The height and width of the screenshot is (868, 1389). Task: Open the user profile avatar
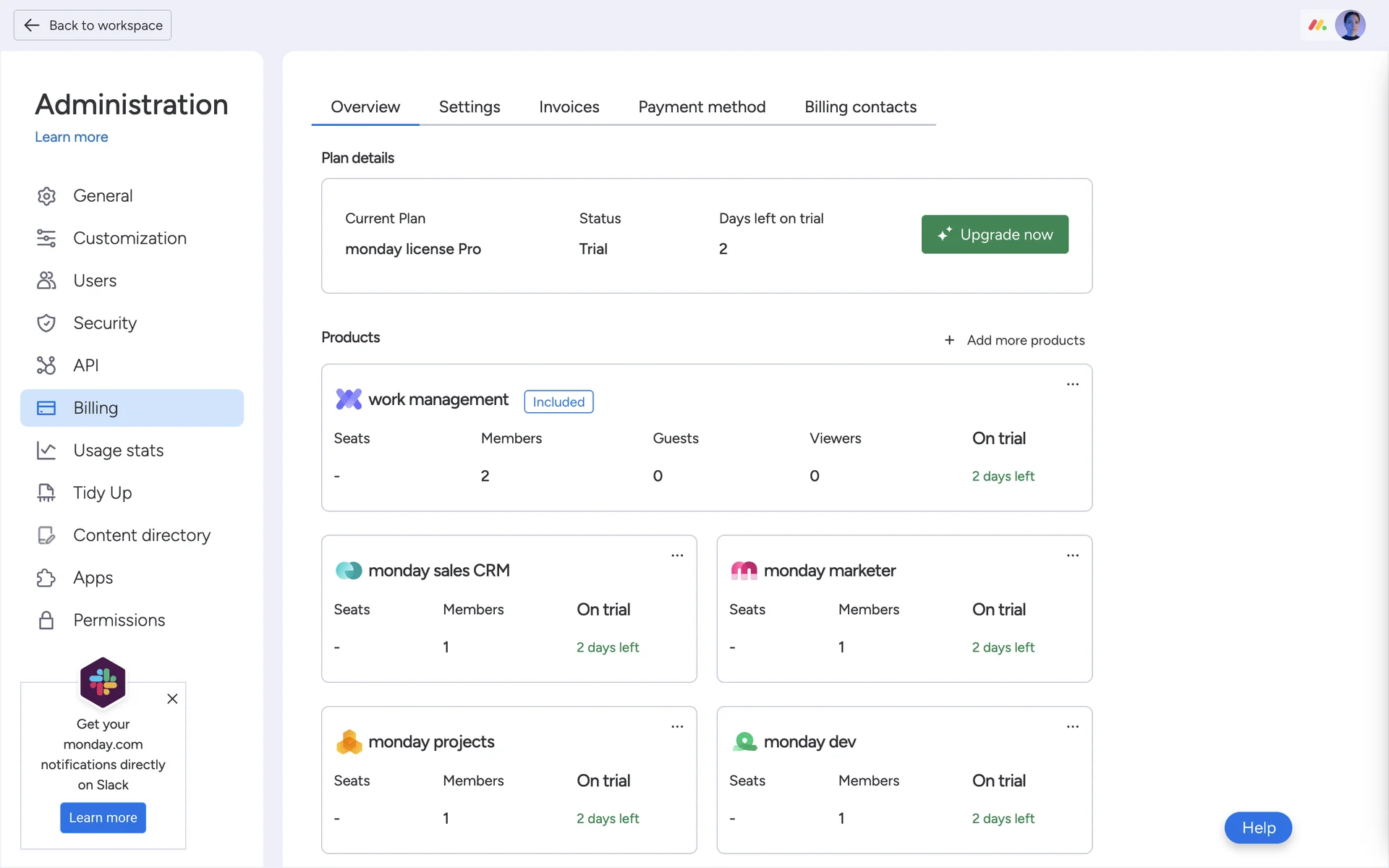[1350, 25]
